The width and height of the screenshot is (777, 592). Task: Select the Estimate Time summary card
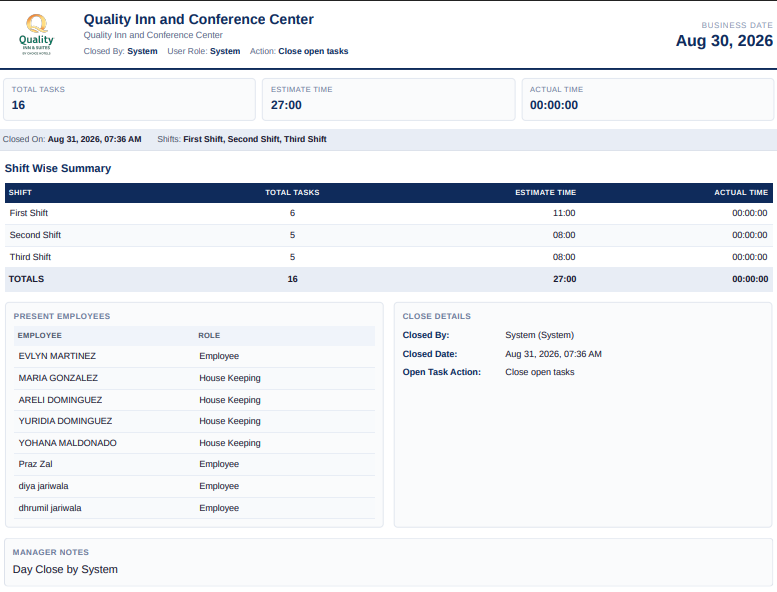pos(388,99)
